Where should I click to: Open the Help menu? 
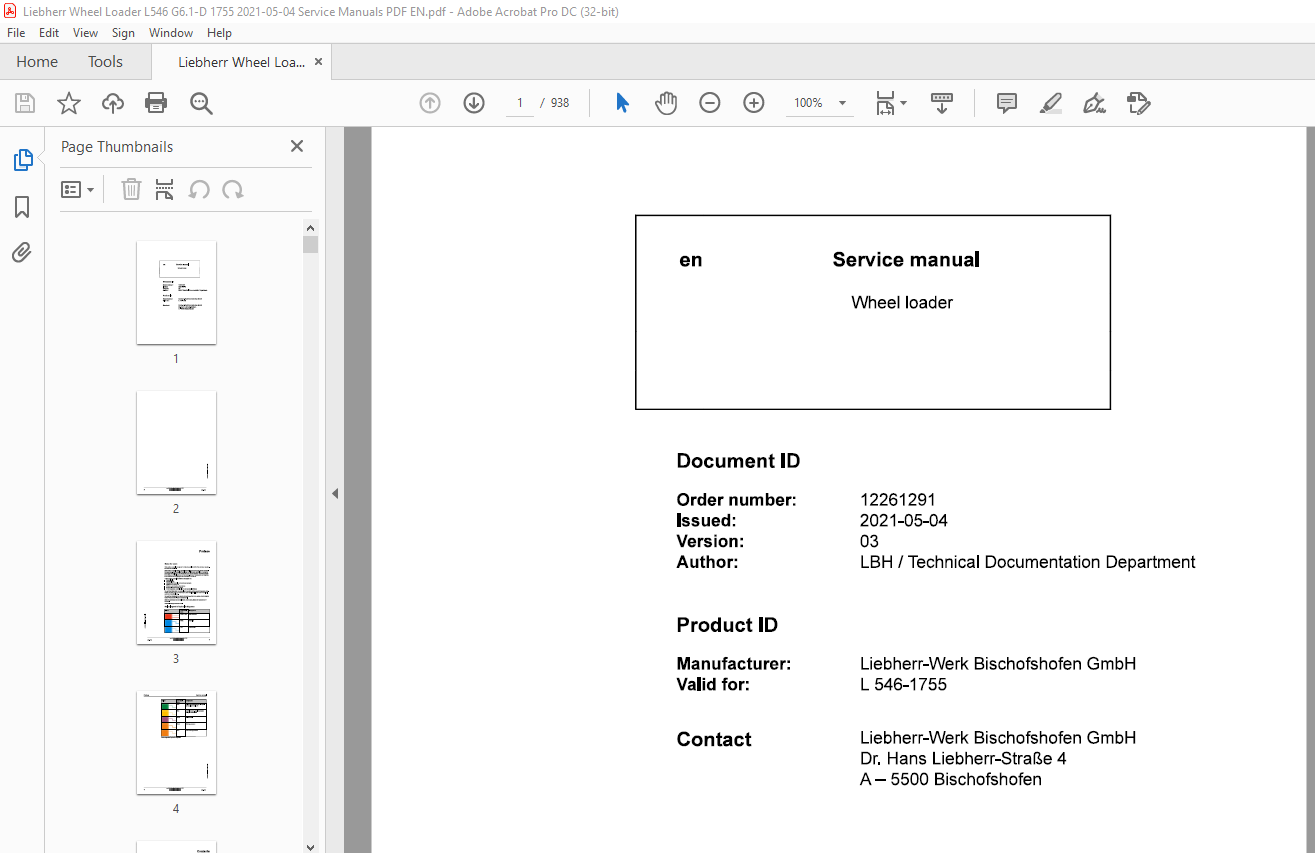click(x=219, y=33)
